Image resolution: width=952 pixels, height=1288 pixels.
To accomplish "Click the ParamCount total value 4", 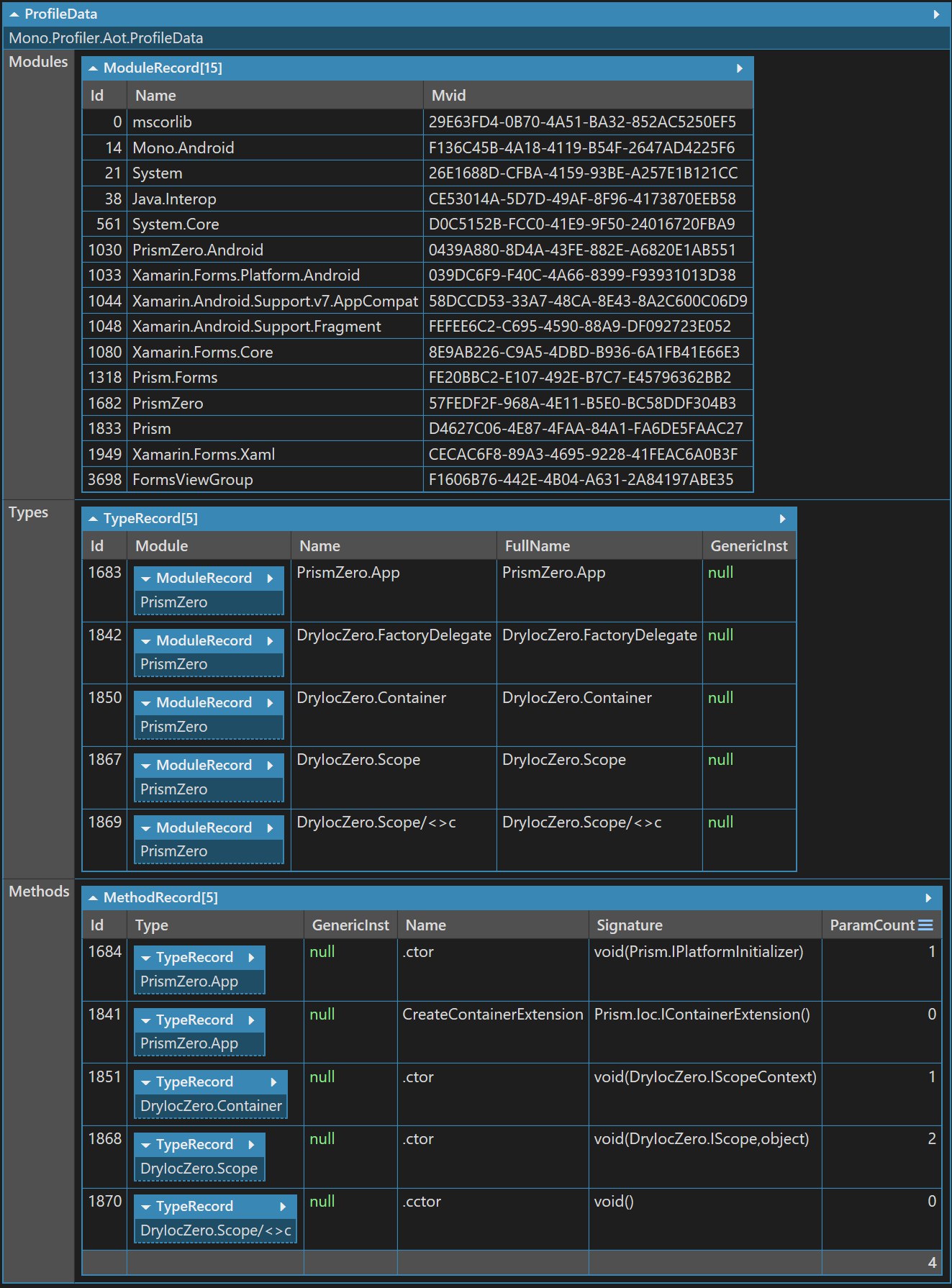I will 932,1263.
